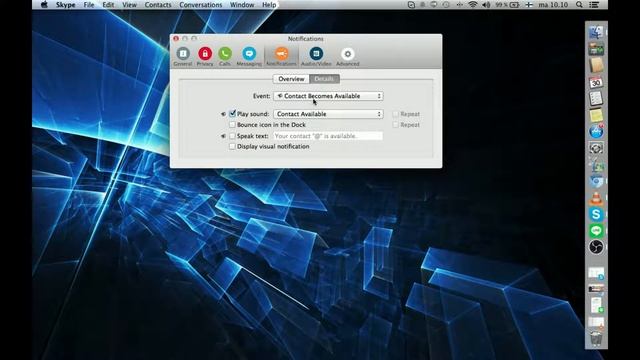Open the Contact Available sound dropdown
This screenshot has width=640, height=360.
328,114
